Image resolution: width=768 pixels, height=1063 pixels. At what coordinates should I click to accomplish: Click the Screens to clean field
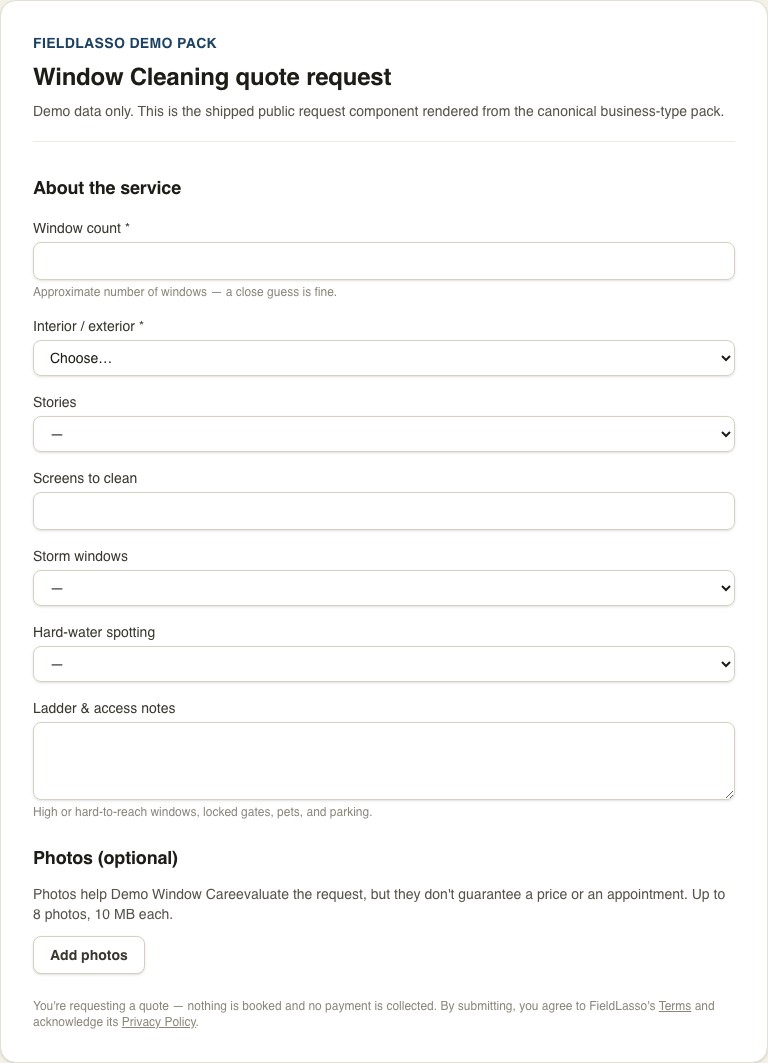coord(384,511)
